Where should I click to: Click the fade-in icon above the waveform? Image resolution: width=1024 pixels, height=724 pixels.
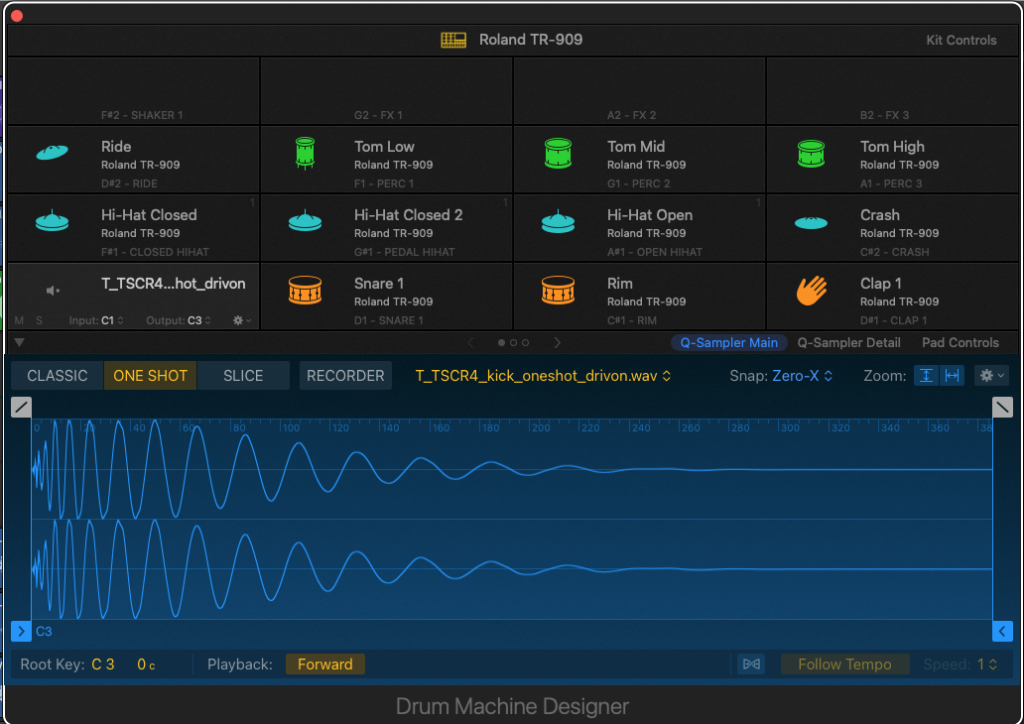pos(21,407)
